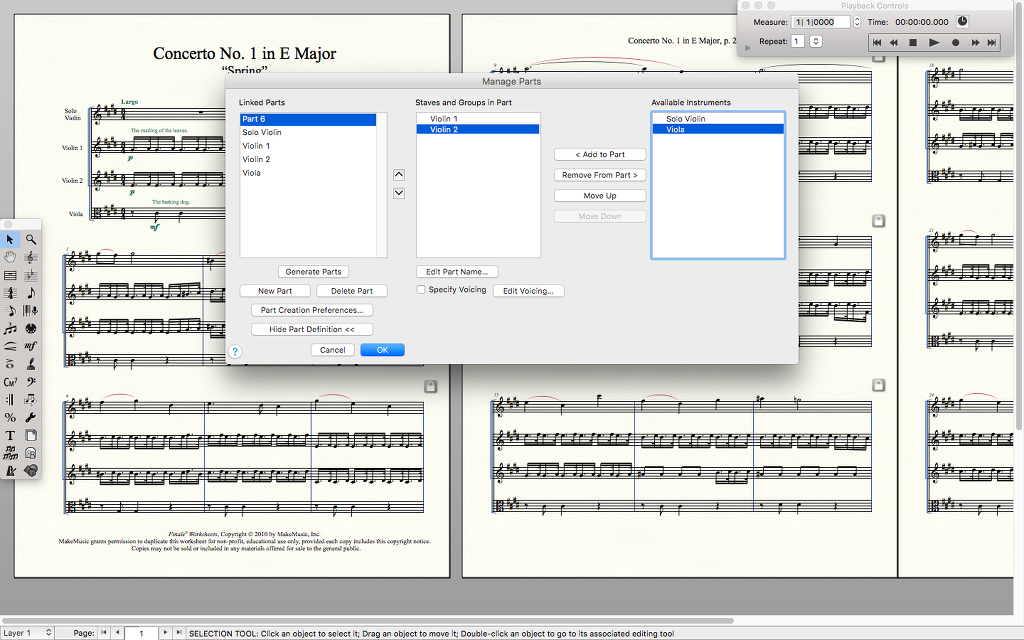Click the Remove From Part button

tap(600, 175)
